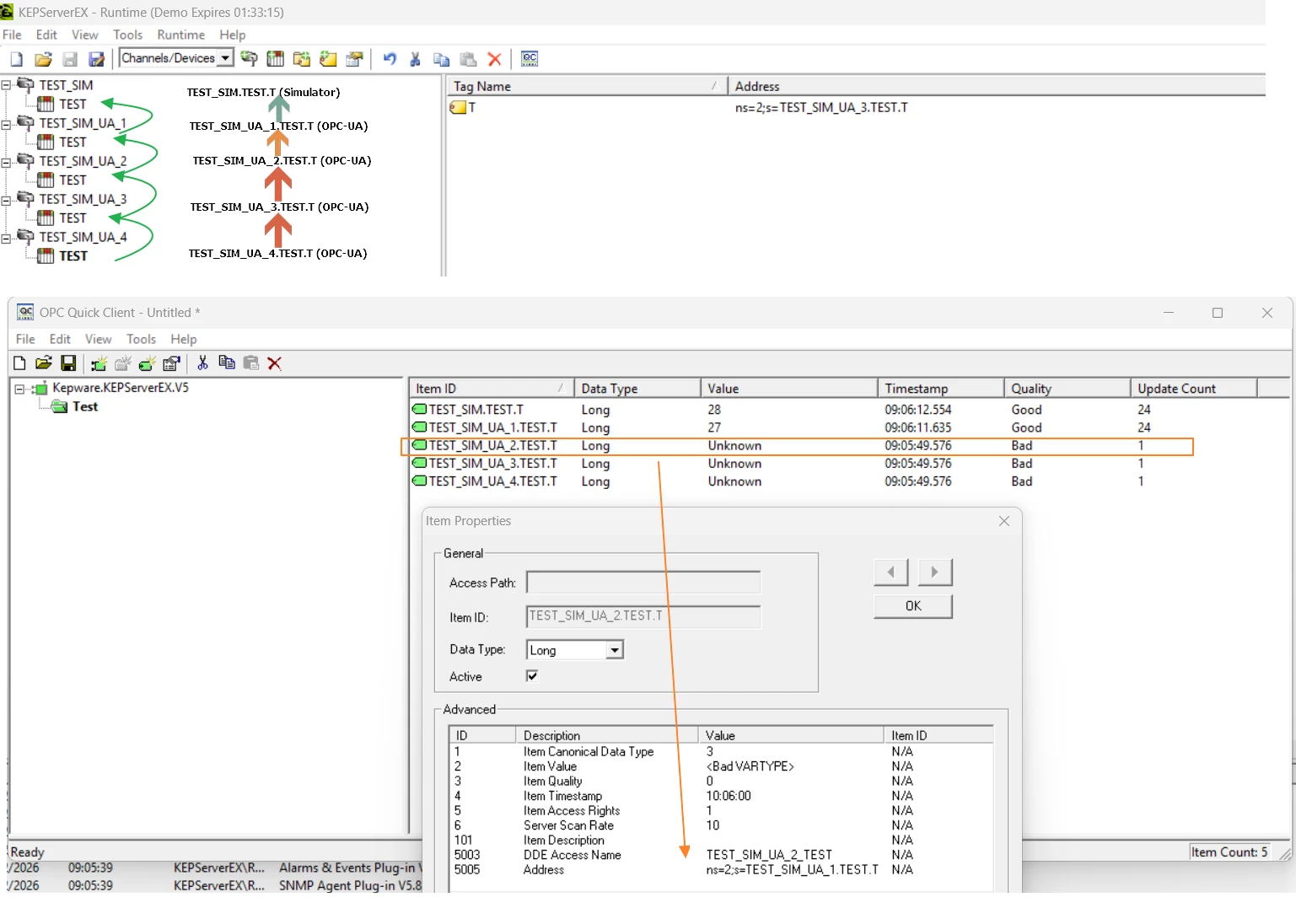Image resolution: width=1296 pixels, height=924 pixels.
Task: Click OK button in Item Properties
Action: click(913, 606)
